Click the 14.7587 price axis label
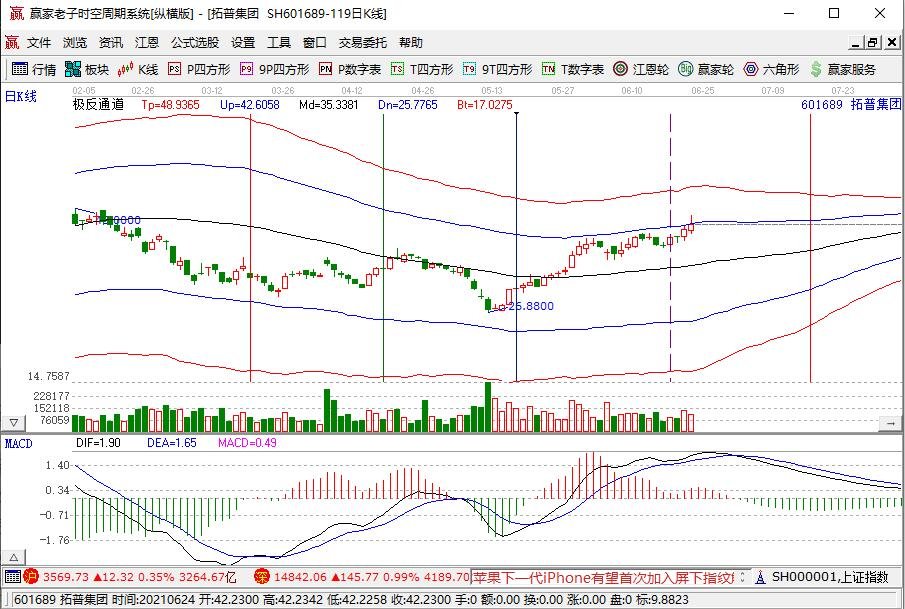The width and height of the screenshot is (905, 609). click(48, 376)
